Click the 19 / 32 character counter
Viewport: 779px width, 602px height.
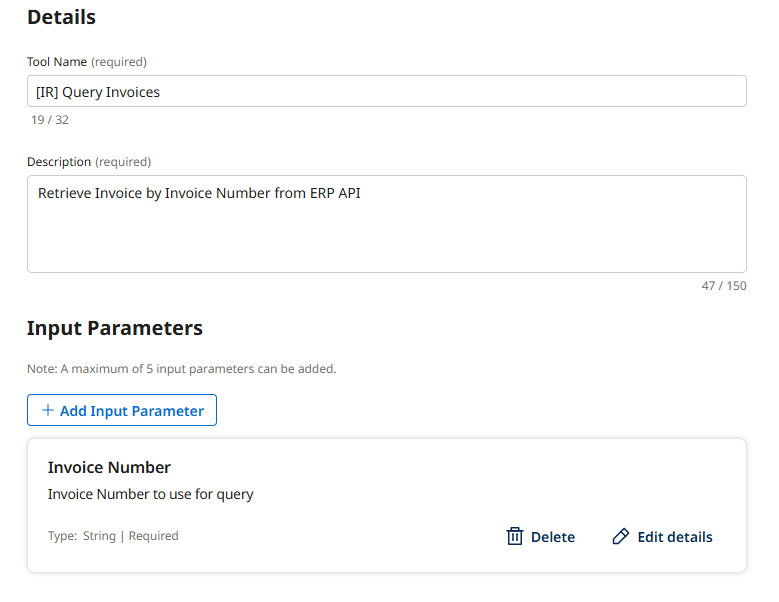pos(50,120)
